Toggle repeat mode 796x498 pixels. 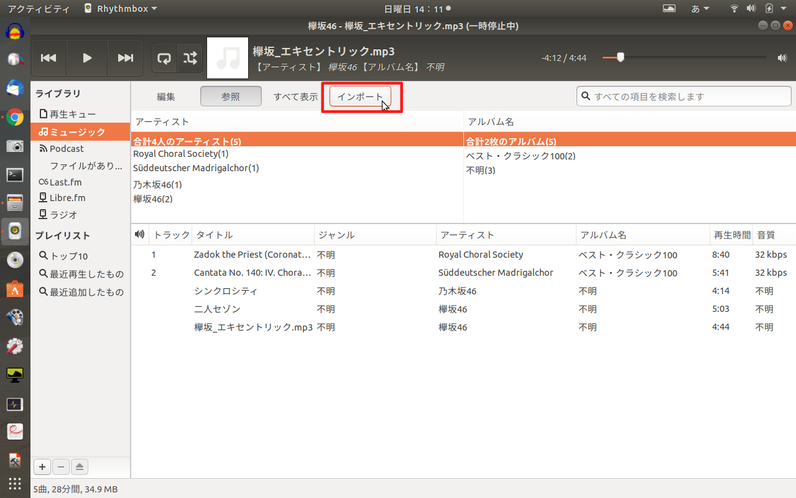[x=164, y=58]
